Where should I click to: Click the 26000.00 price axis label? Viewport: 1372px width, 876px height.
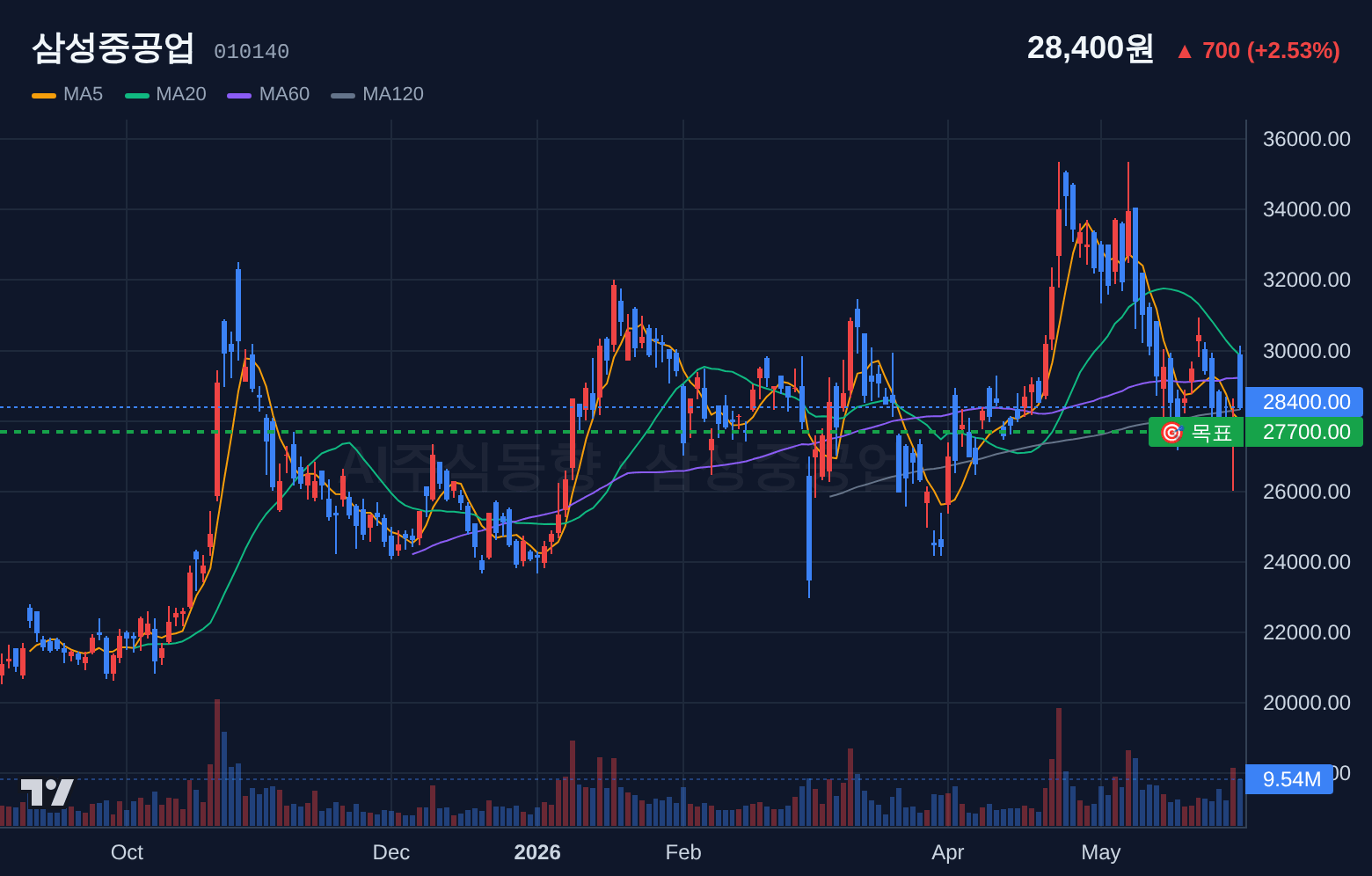(1307, 492)
